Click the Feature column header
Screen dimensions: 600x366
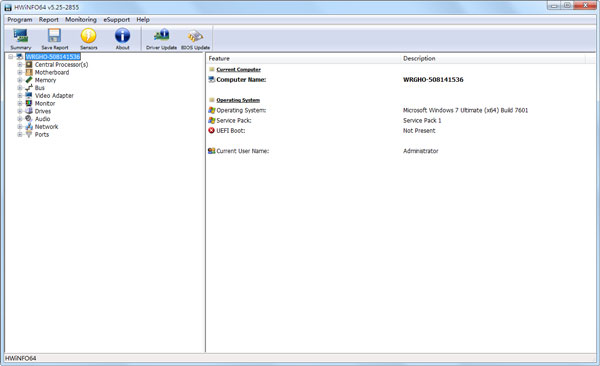pyautogui.click(x=303, y=59)
